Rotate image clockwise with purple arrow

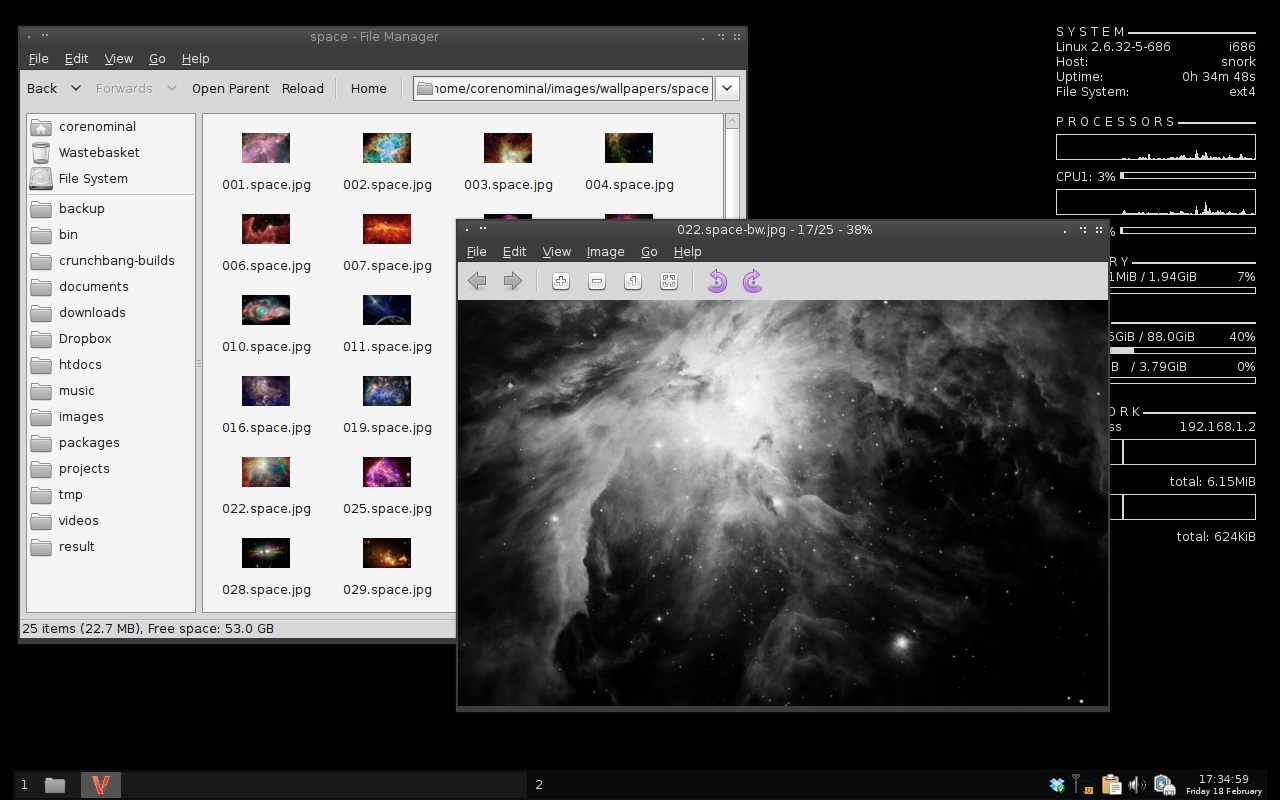753,282
